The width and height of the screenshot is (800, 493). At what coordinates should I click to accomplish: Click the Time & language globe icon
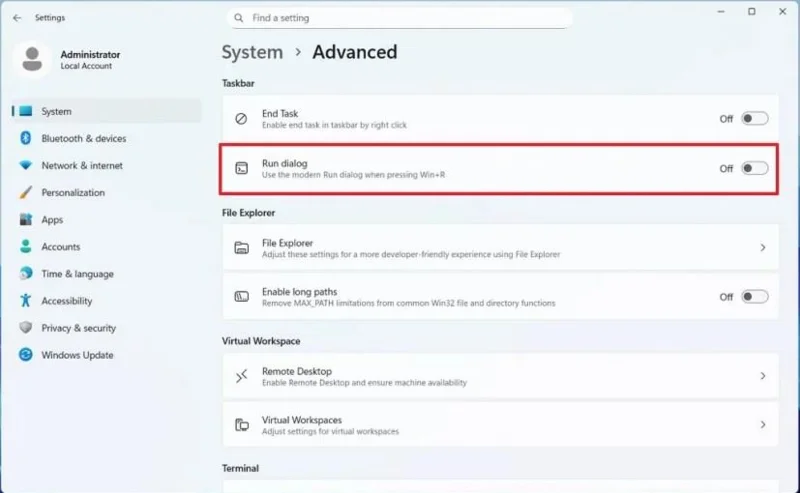[26, 274]
